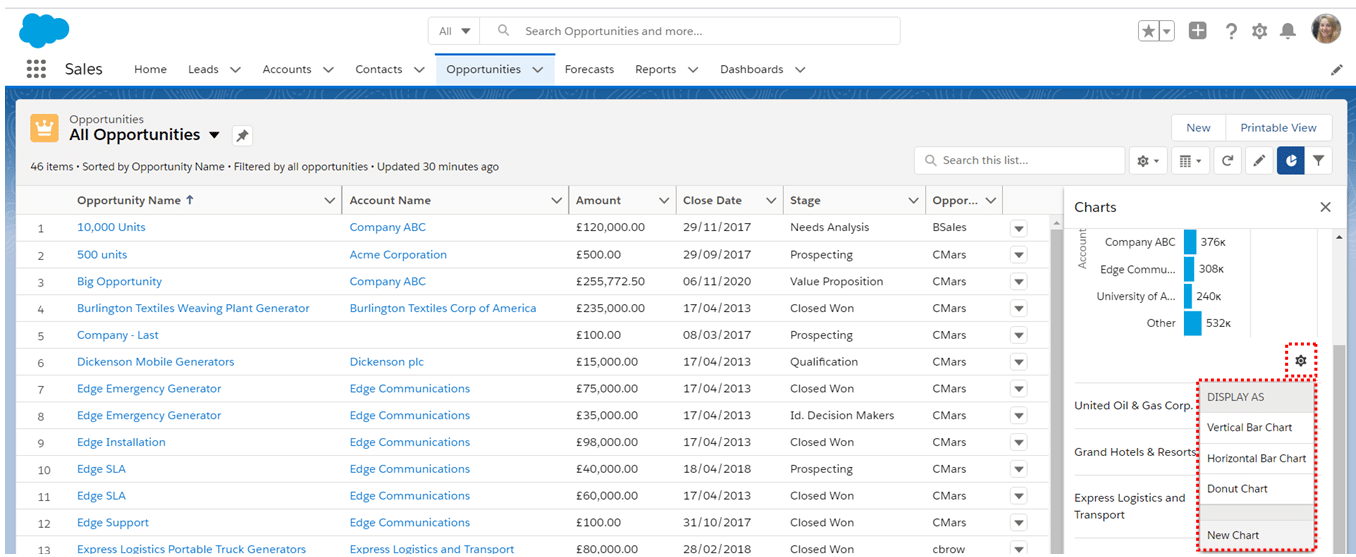Open the Big Opportunity record
Screen dimensions: 1356x557
tap(119, 281)
